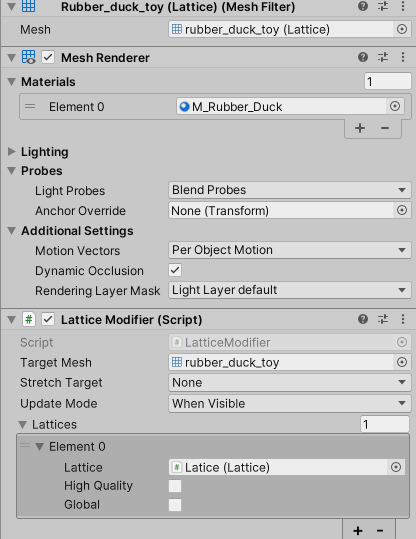The width and height of the screenshot is (416, 539).
Task: Click the Materials size number field
Action: (x=387, y=81)
